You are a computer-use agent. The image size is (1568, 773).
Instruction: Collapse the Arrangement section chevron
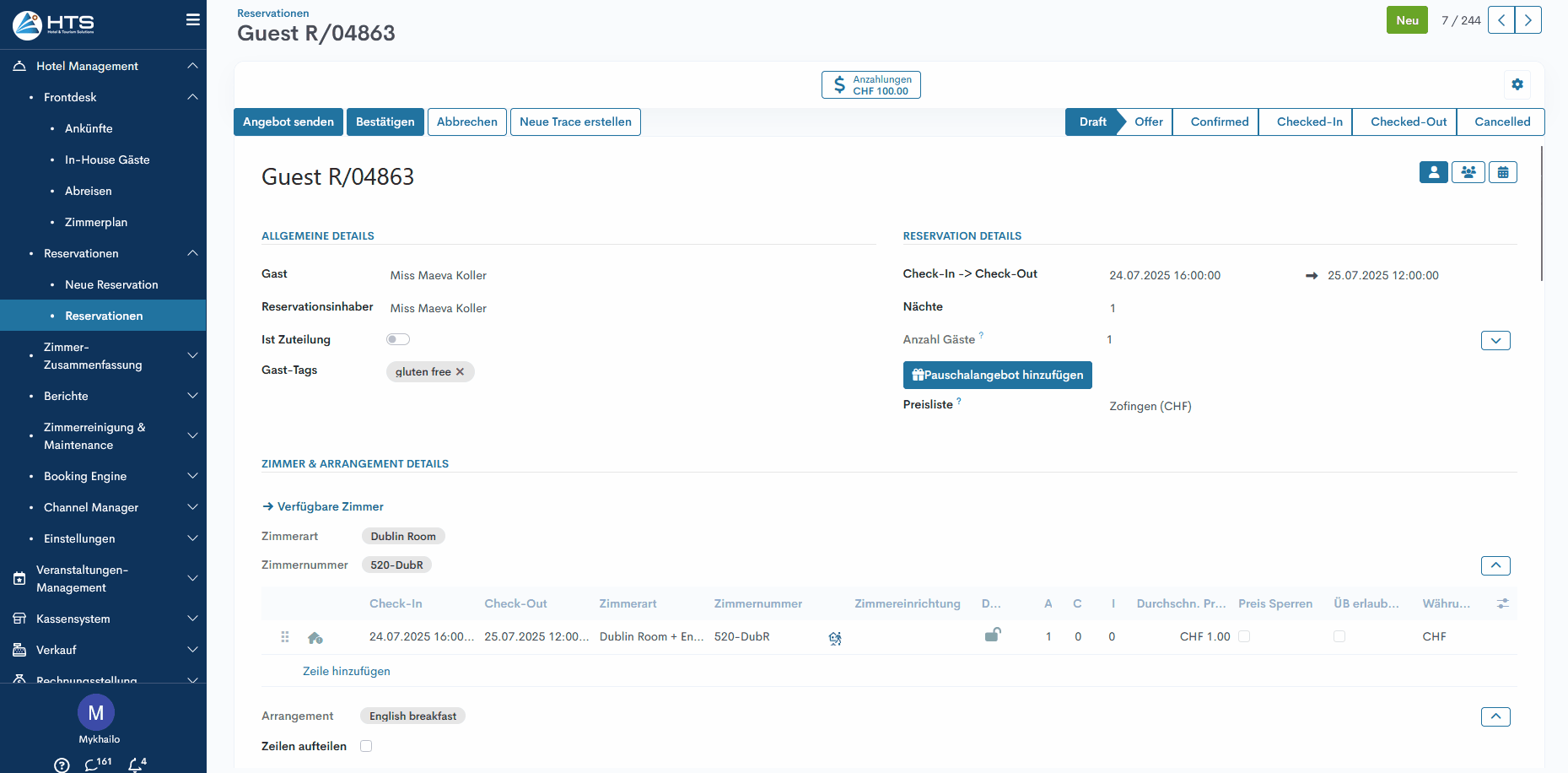click(x=1495, y=716)
